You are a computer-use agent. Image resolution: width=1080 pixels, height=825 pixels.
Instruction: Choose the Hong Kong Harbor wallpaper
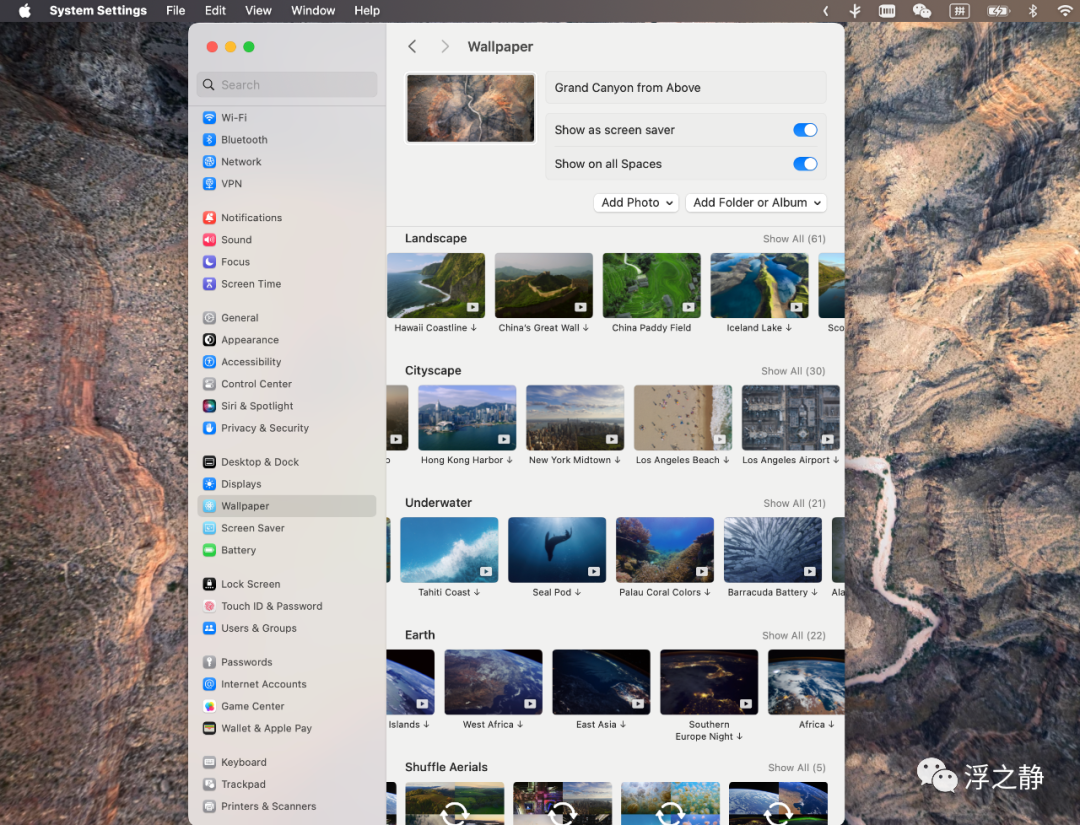click(467, 417)
